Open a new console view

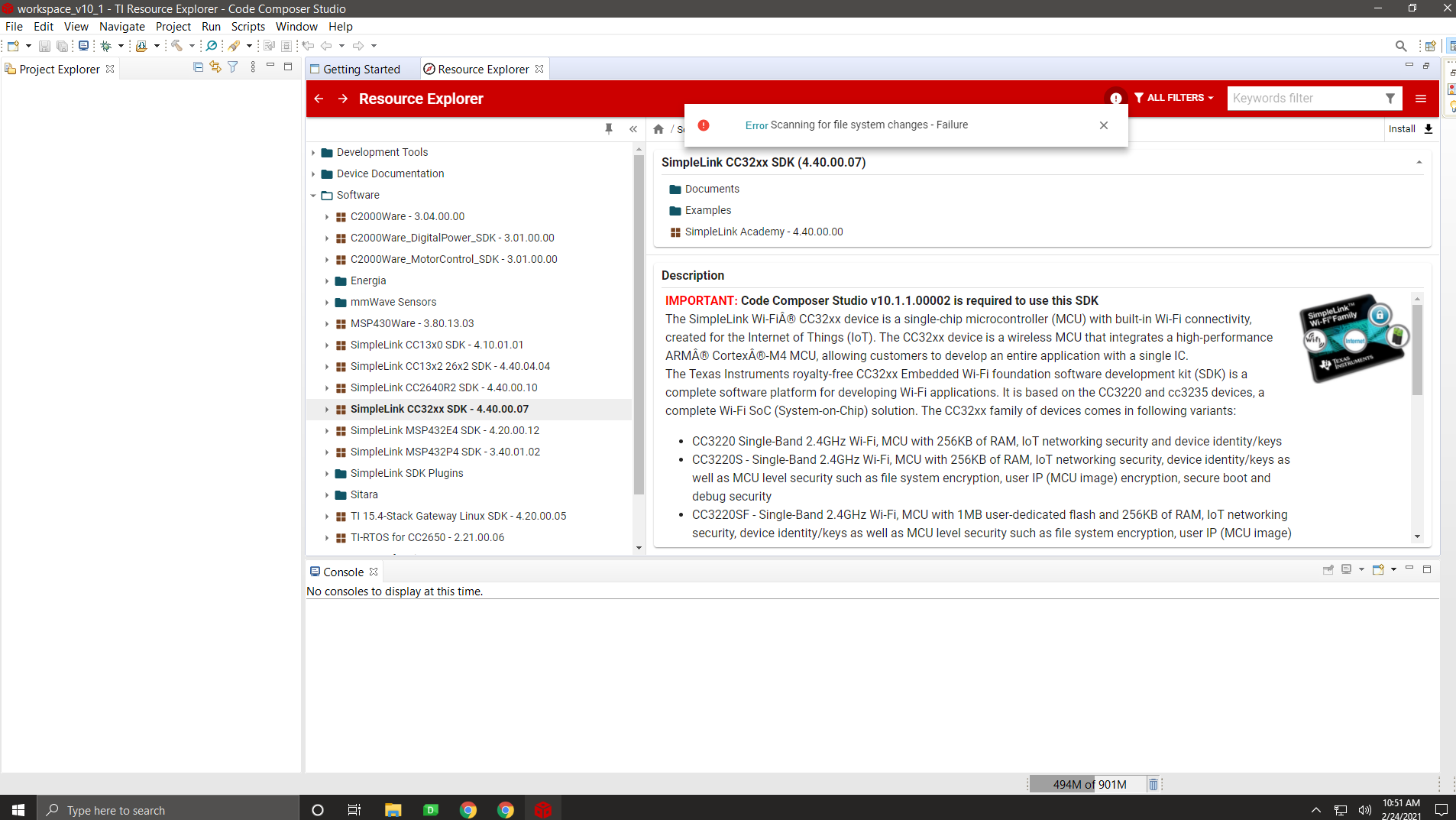[x=1379, y=569]
